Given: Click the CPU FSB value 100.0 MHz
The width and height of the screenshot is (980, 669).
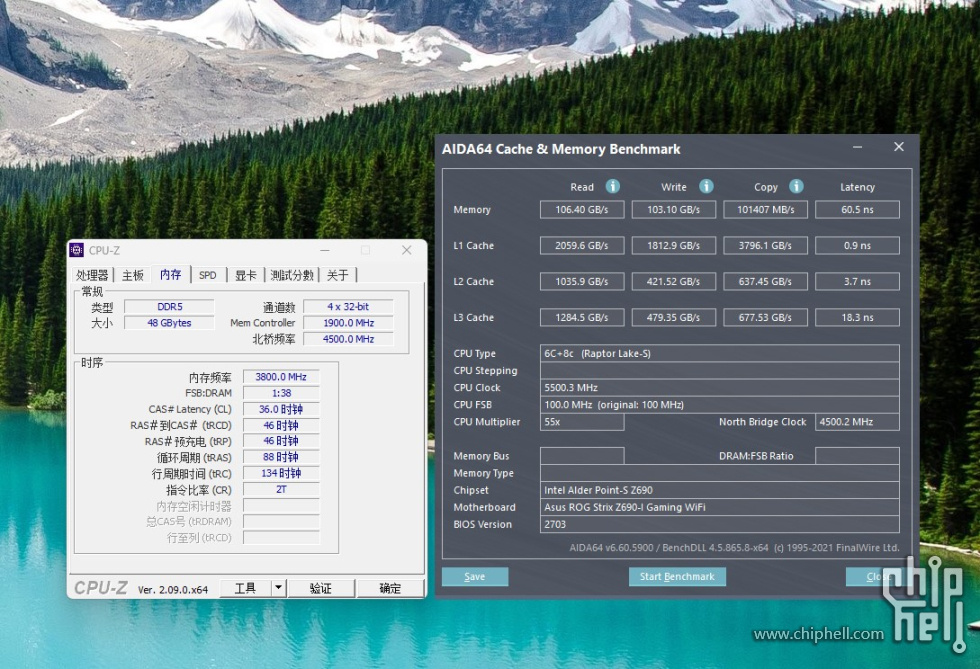Looking at the screenshot, I should coord(719,405).
